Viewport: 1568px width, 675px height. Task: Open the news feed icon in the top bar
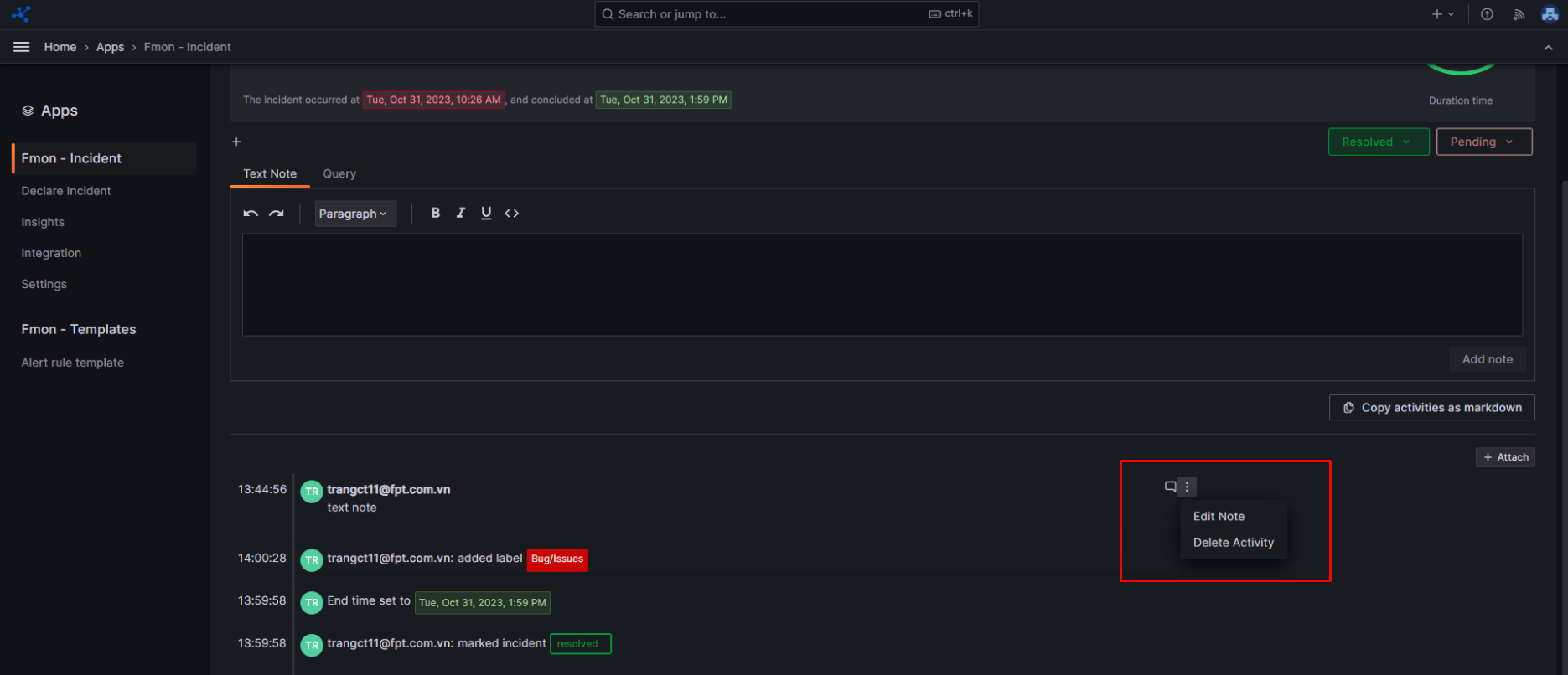point(1519,14)
